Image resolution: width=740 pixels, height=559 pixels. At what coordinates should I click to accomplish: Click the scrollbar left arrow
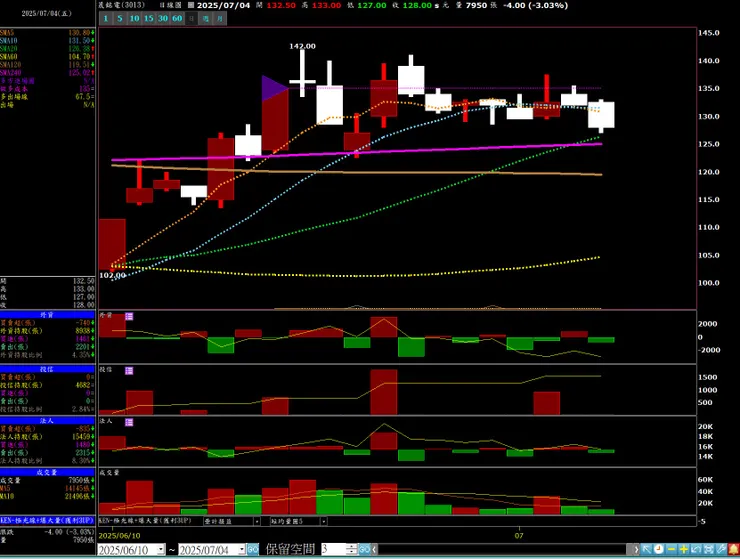click(x=374, y=550)
